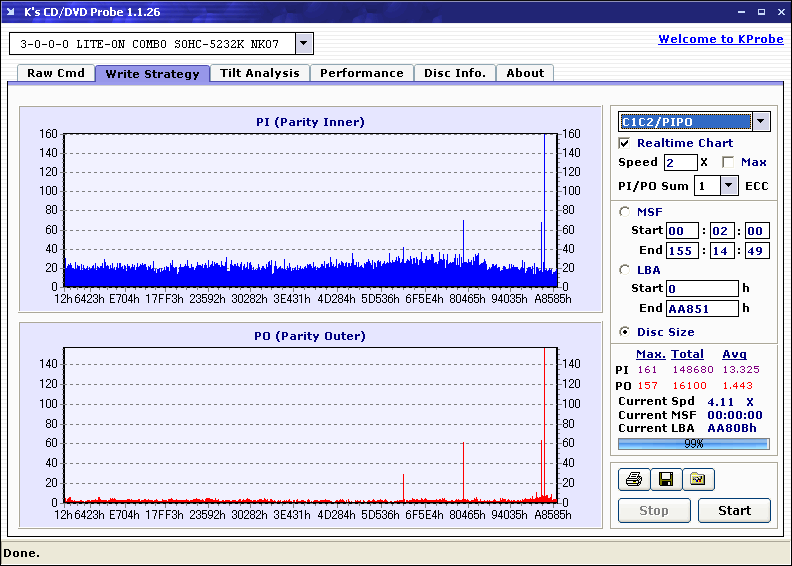This screenshot has width=792, height=566.
Task: Click the Print chart icon button
Action: 633,480
